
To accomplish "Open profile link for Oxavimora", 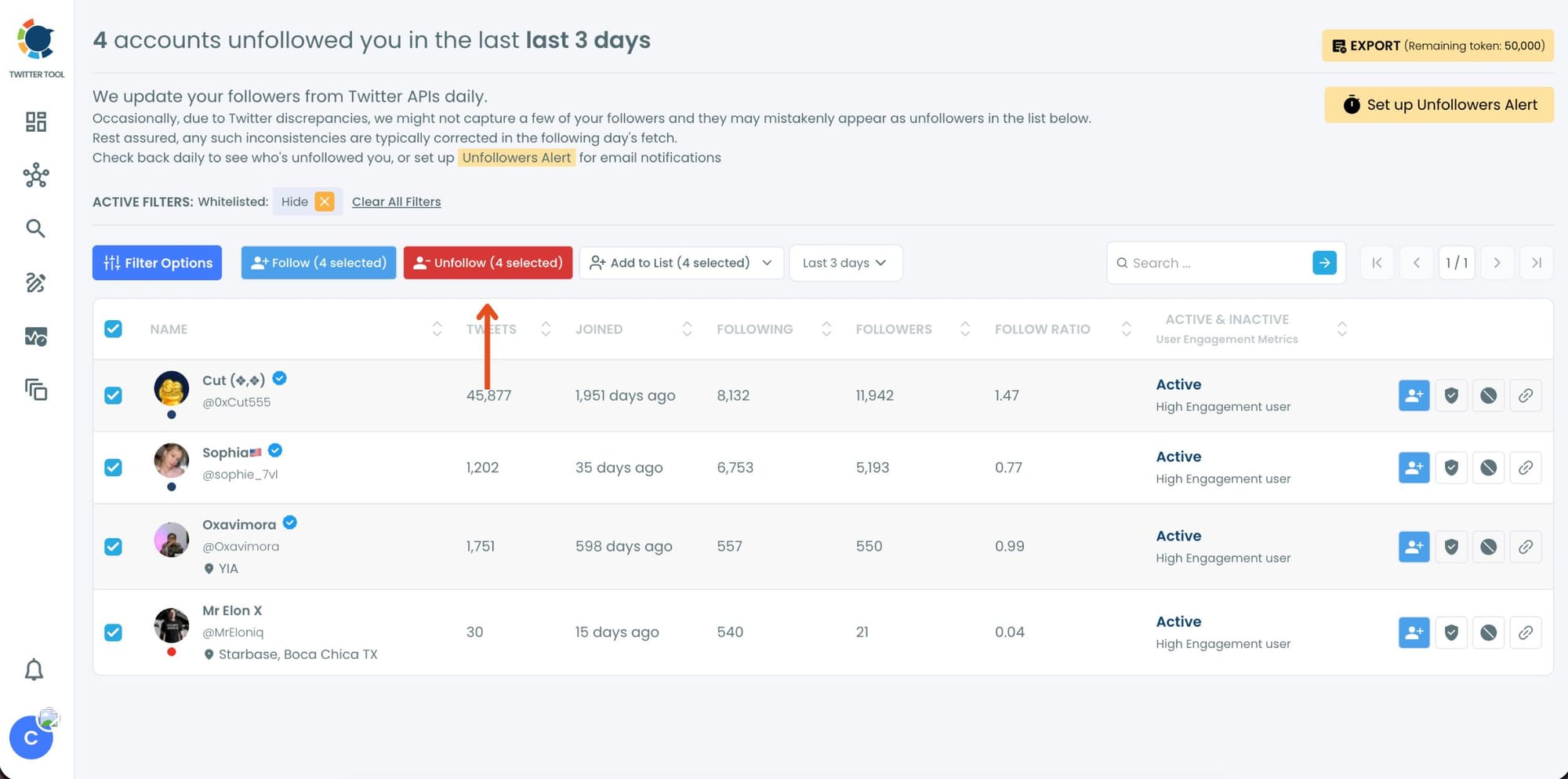I will tap(1526, 547).
